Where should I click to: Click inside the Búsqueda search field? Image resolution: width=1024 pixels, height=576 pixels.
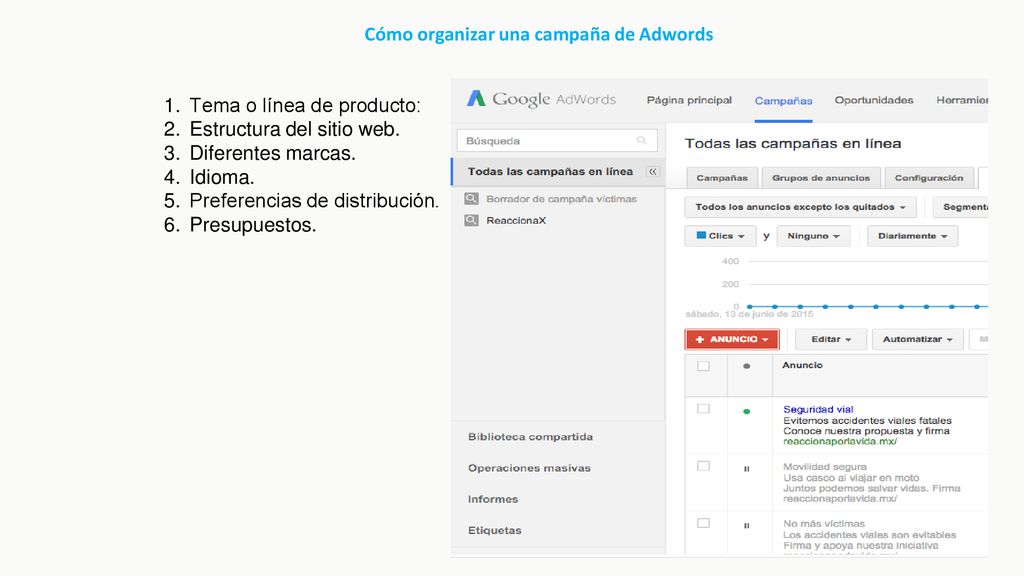pyautogui.click(x=557, y=140)
